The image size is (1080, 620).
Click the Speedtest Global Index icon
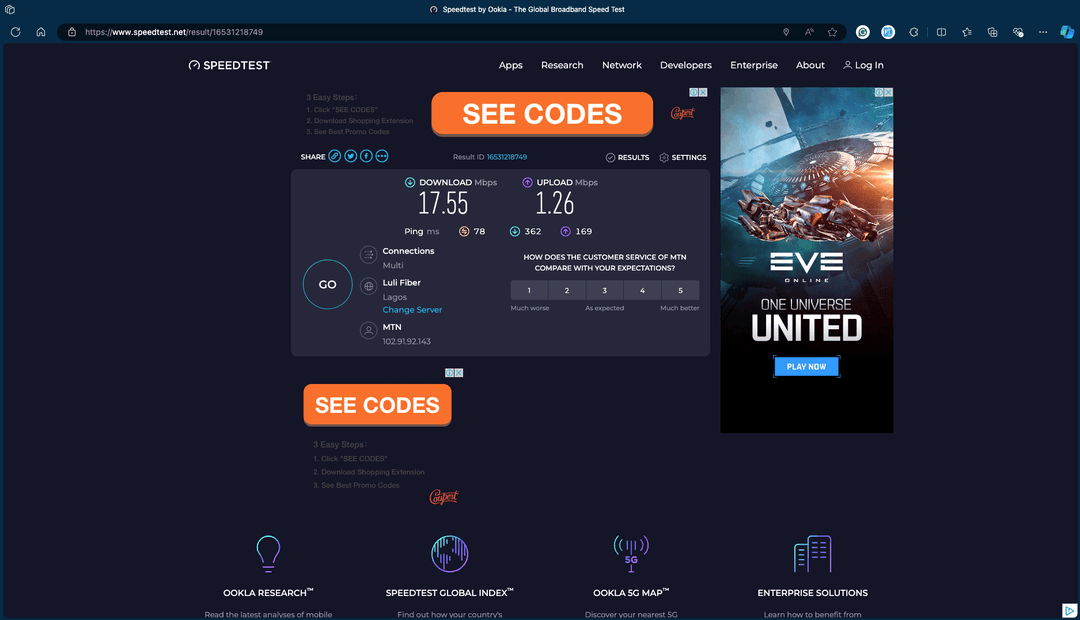tap(450, 554)
